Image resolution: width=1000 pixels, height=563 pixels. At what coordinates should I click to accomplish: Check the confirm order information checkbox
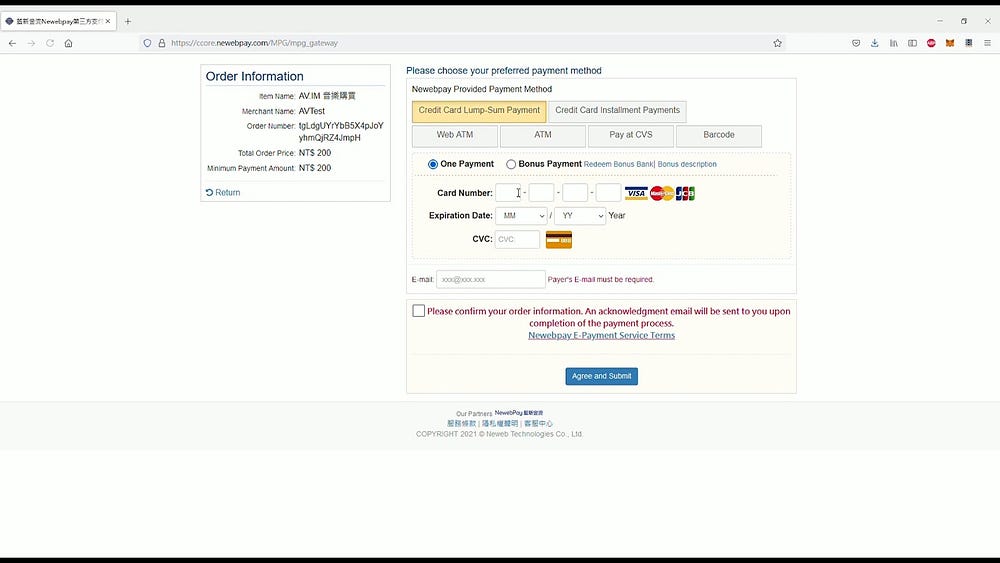[418, 311]
